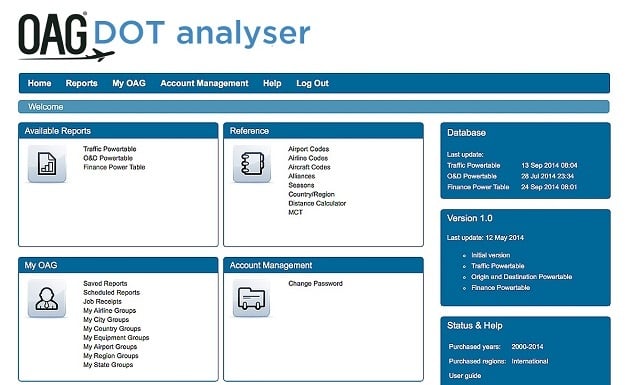Click 'Traffic Powertable' version bullet item
This screenshot has height=385, width=630.
[498, 266]
